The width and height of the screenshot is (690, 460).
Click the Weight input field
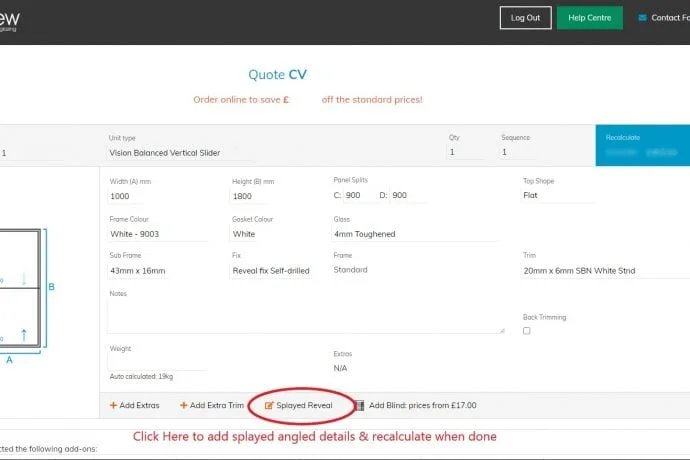coord(158,363)
